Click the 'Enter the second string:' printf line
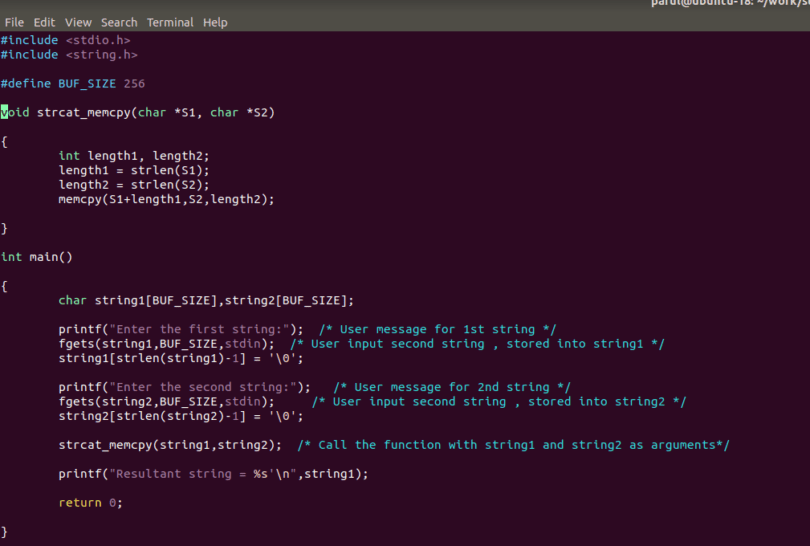The height and width of the screenshot is (546, 810). click(x=184, y=387)
